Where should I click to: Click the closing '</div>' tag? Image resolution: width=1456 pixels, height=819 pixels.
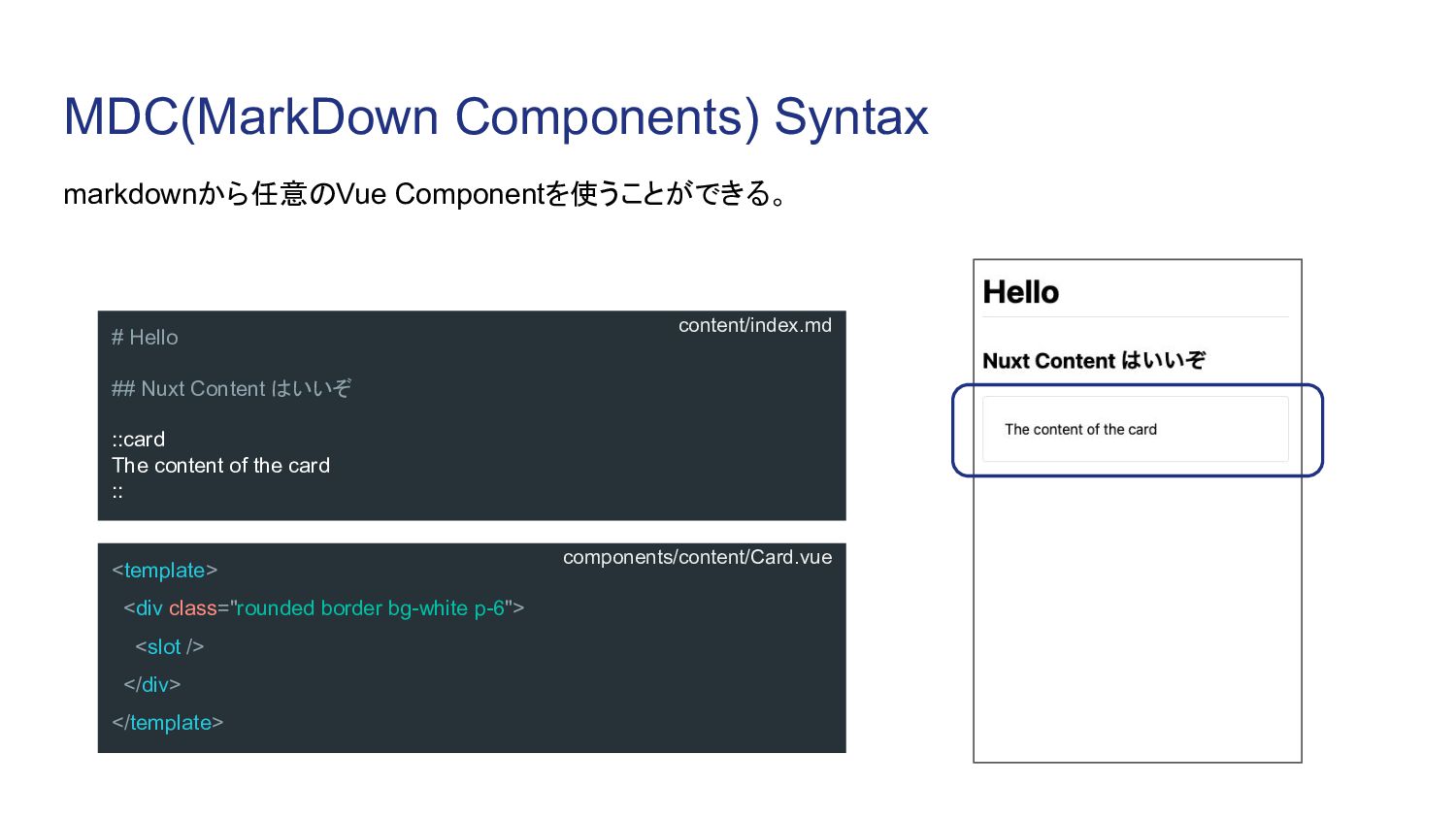[151, 684]
